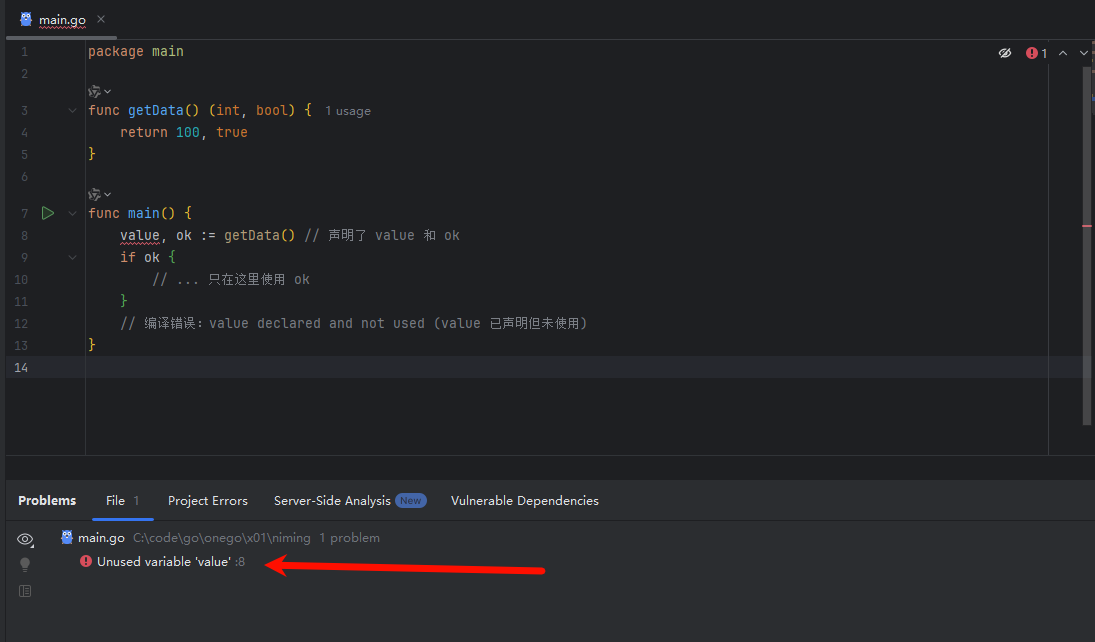The image size is (1095, 642).
Task: Click the lightbulb quick-fix icon in Problems panel
Action: click(x=25, y=564)
